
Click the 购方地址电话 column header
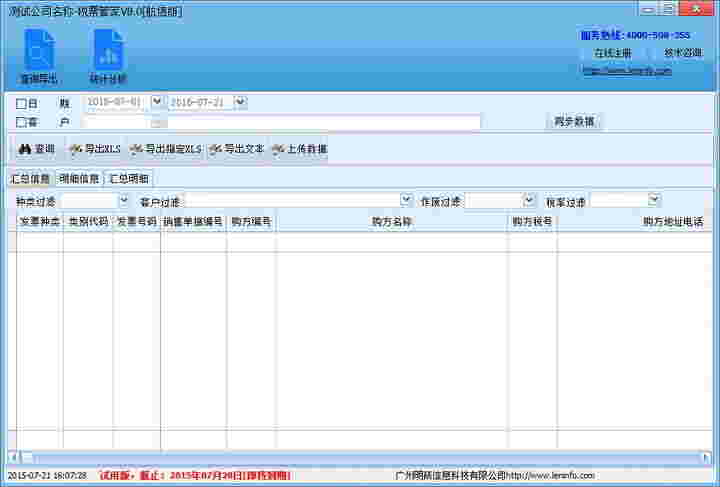coord(673,222)
